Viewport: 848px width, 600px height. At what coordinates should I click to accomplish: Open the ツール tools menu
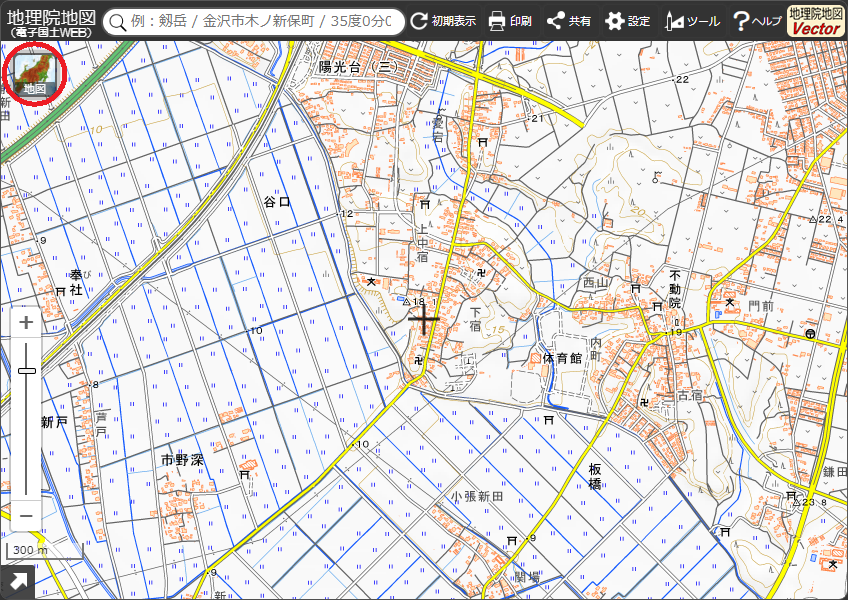(693, 21)
